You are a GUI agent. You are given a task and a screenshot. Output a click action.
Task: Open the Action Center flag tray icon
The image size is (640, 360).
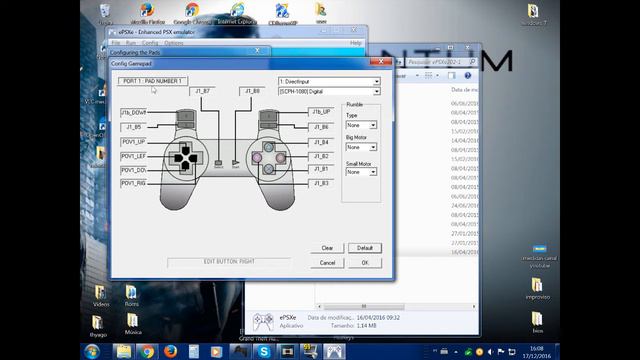tap(501, 351)
